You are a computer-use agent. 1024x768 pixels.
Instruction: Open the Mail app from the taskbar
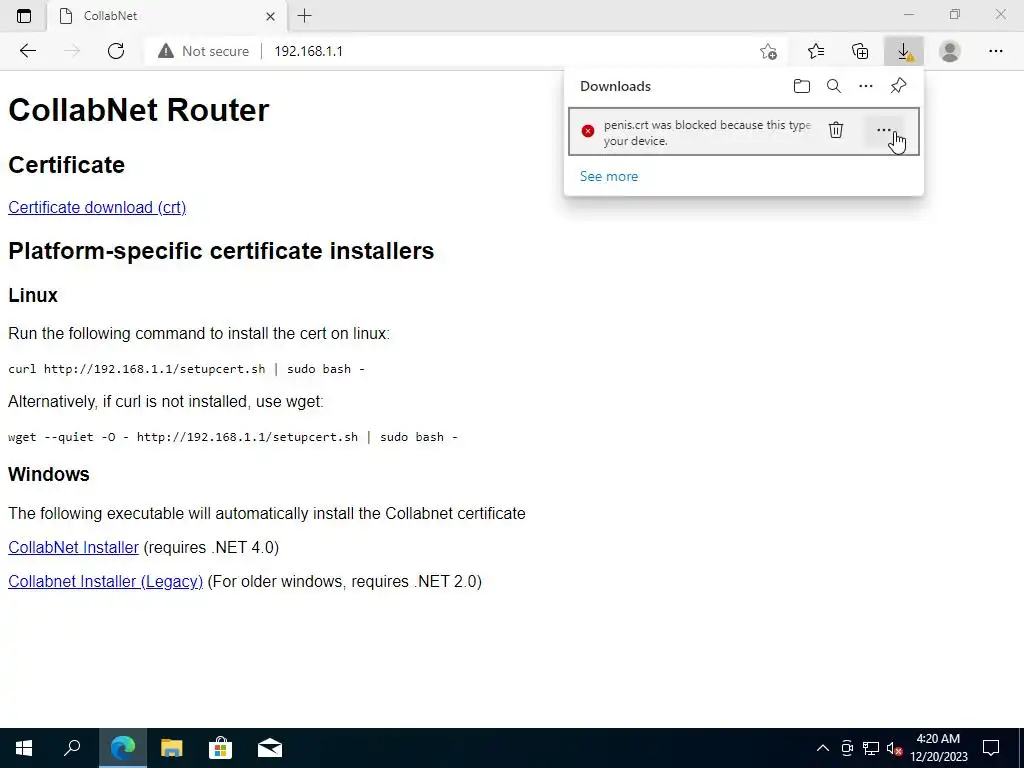[270, 748]
